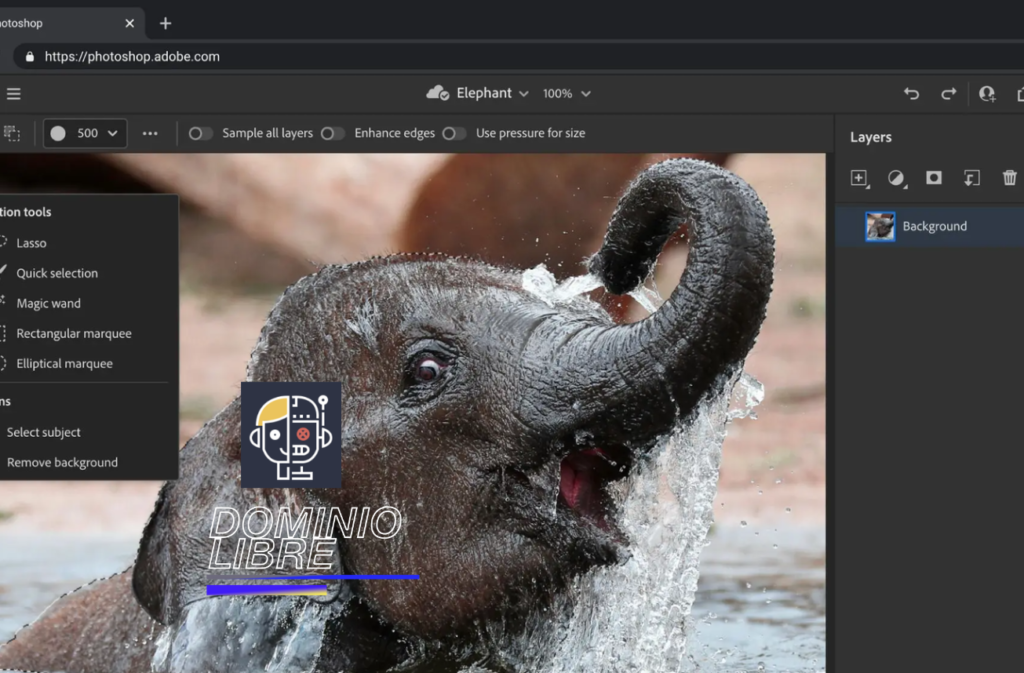1024x673 pixels.
Task: Add a layer mask from the Layers panel
Action: [x=933, y=178]
